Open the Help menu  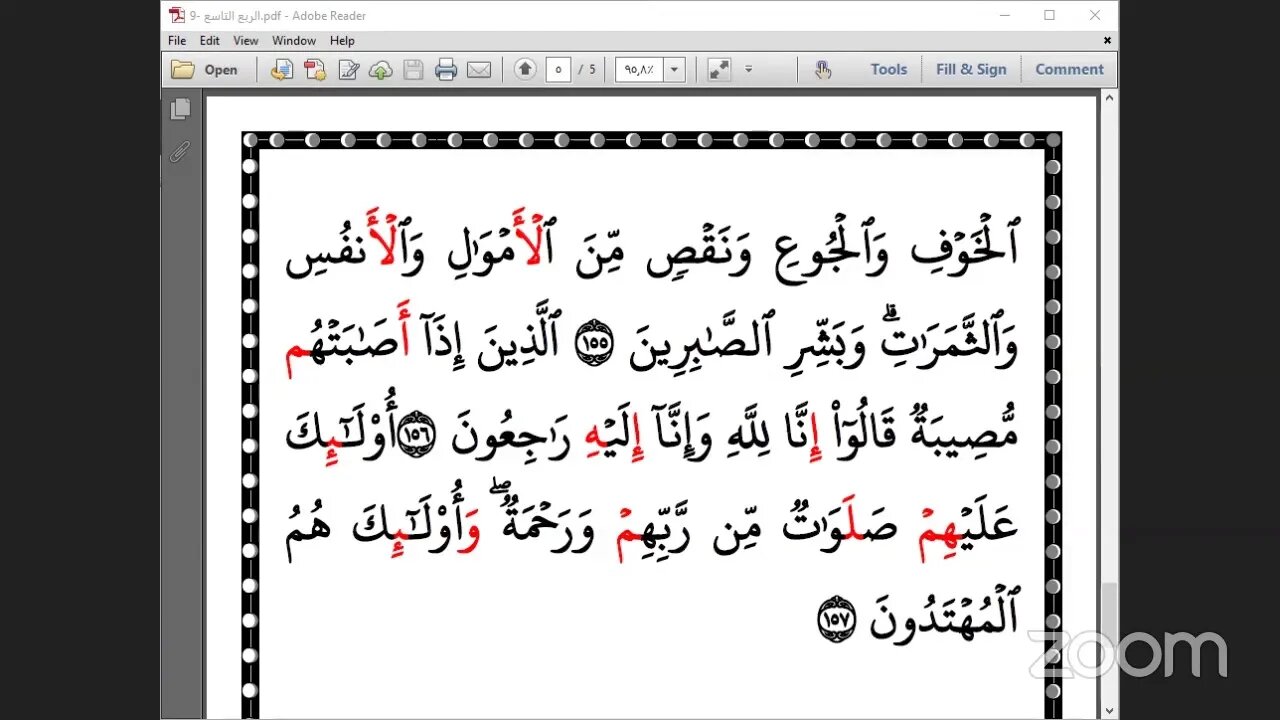tap(342, 41)
